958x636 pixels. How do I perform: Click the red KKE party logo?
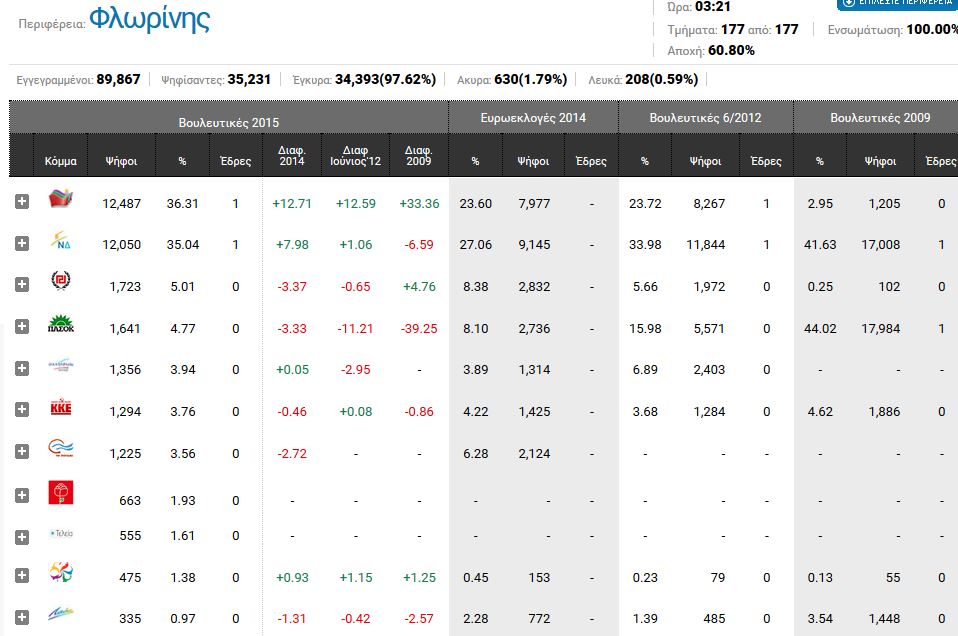pyautogui.click(x=61, y=409)
